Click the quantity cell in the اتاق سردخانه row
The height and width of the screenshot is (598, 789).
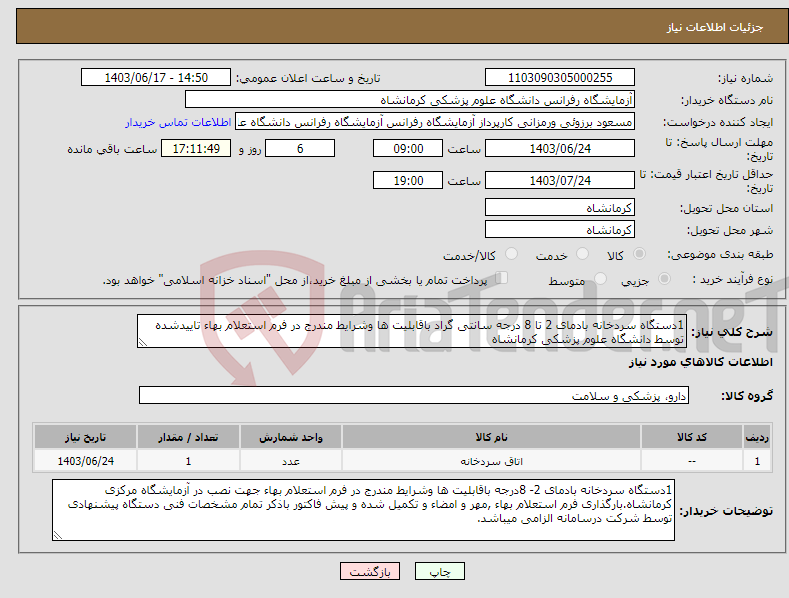point(188,461)
